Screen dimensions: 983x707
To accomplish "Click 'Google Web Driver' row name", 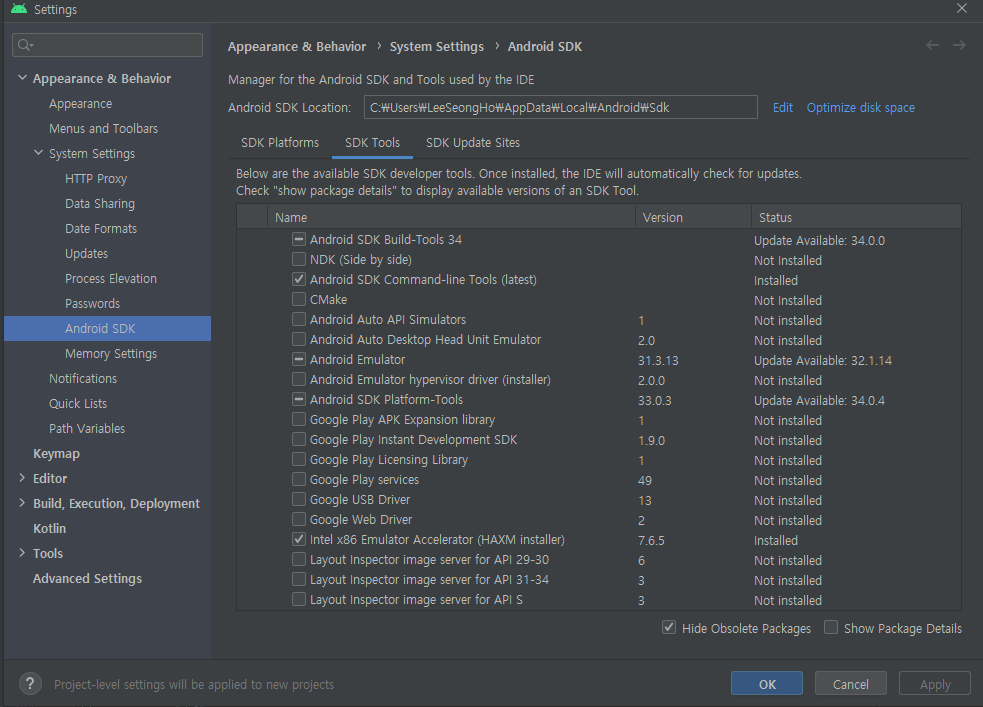I will point(361,520).
